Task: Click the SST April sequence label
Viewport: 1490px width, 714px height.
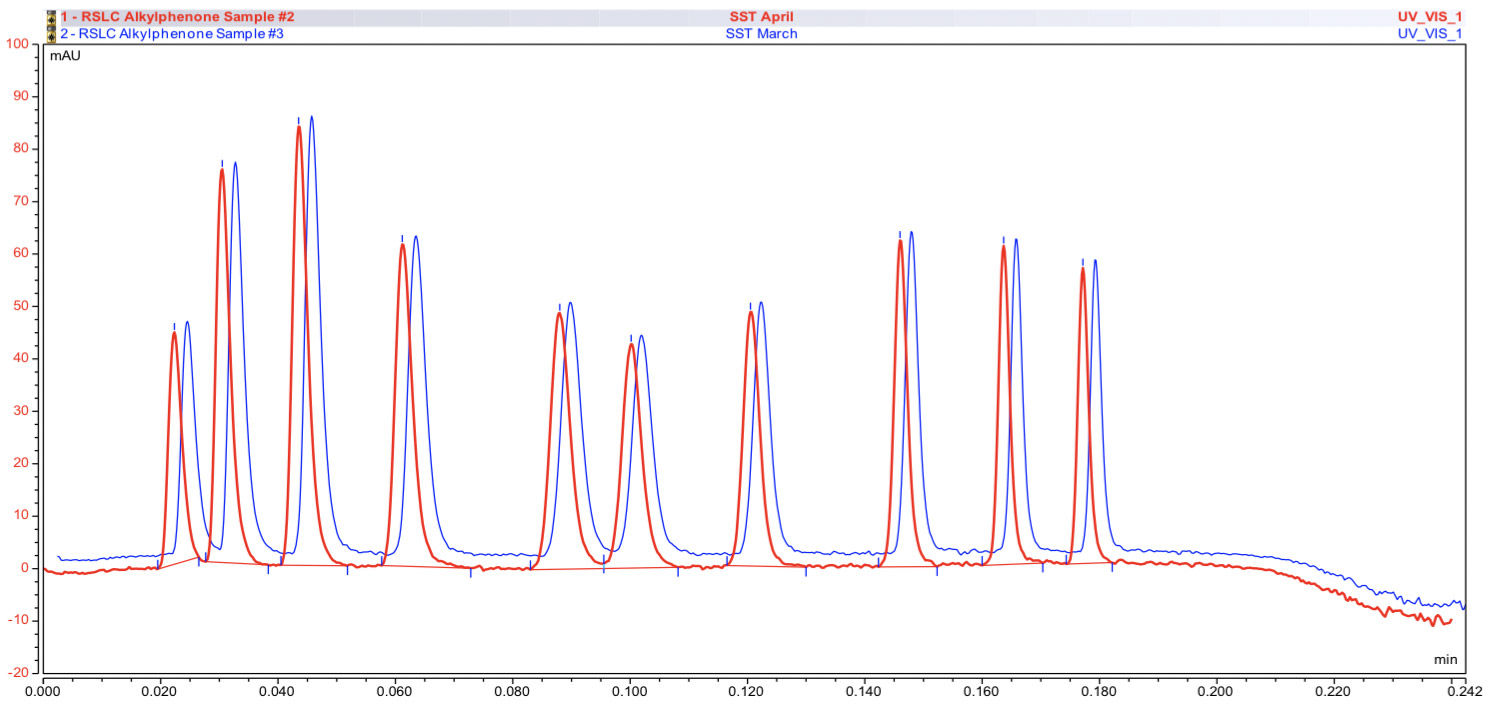Action: pos(761,17)
